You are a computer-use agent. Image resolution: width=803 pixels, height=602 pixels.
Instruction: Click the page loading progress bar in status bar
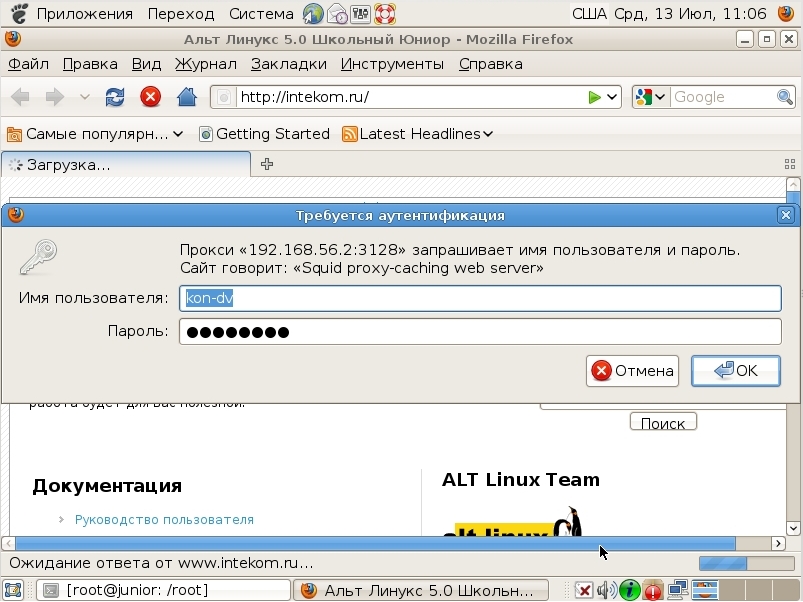(x=747, y=564)
